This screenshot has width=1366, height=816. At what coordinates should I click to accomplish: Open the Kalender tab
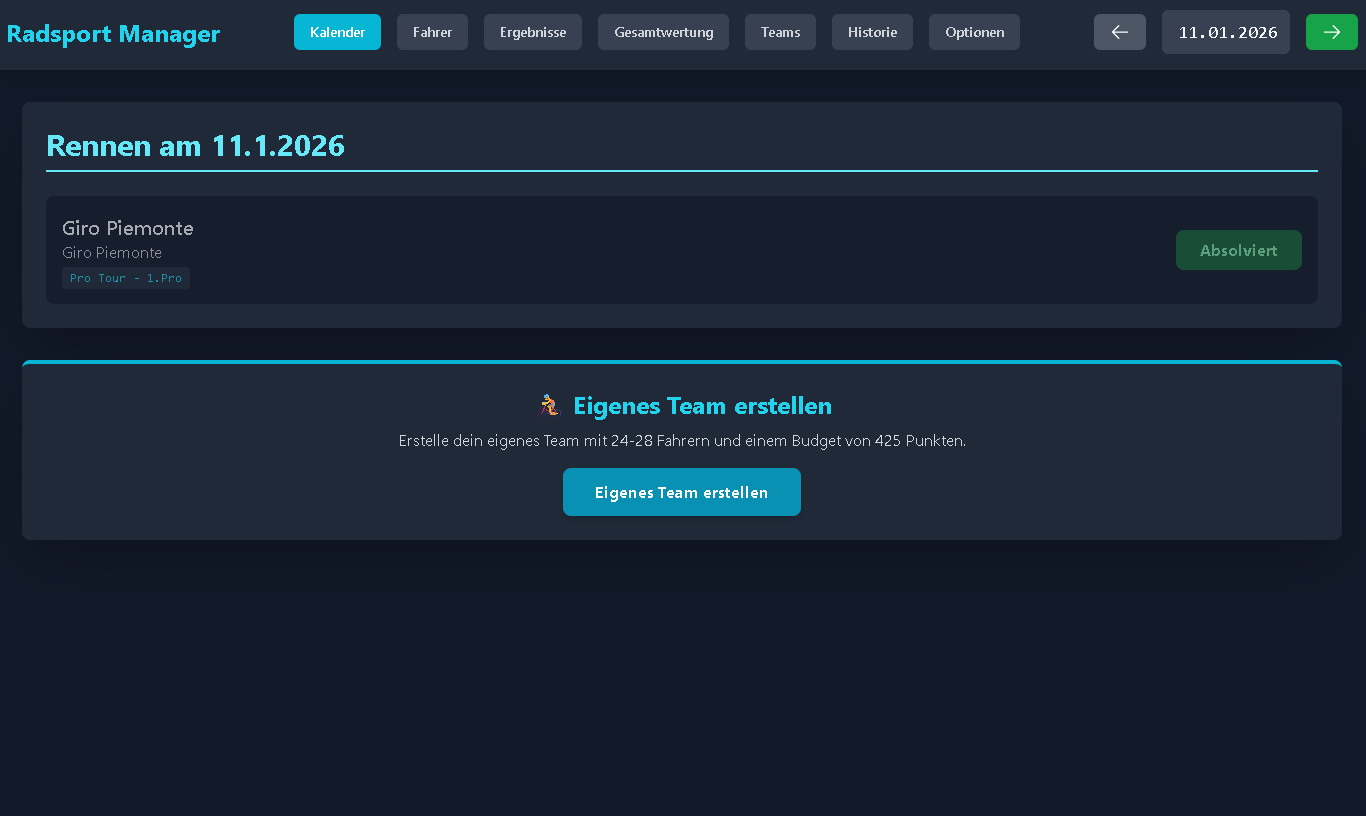click(x=337, y=32)
